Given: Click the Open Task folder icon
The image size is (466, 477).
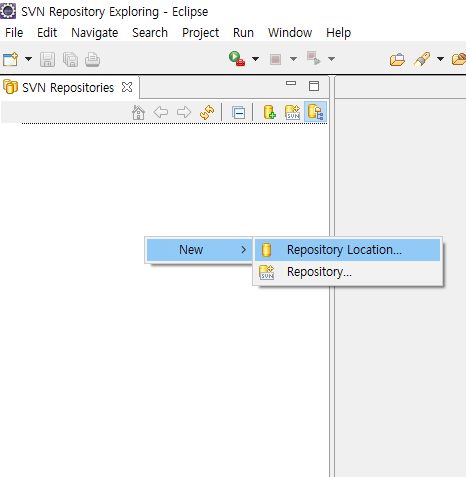Looking at the screenshot, I should point(397,60).
